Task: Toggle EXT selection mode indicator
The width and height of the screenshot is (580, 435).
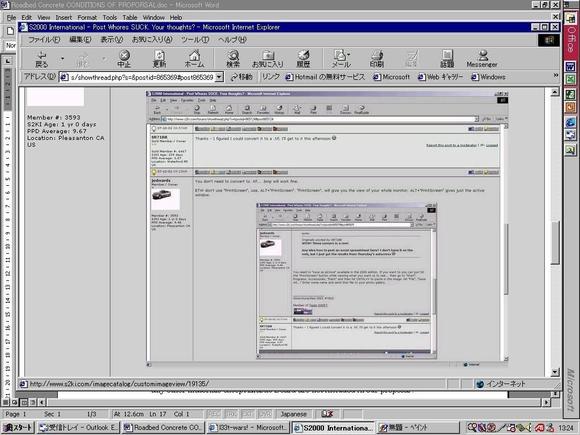Action: 248,414
